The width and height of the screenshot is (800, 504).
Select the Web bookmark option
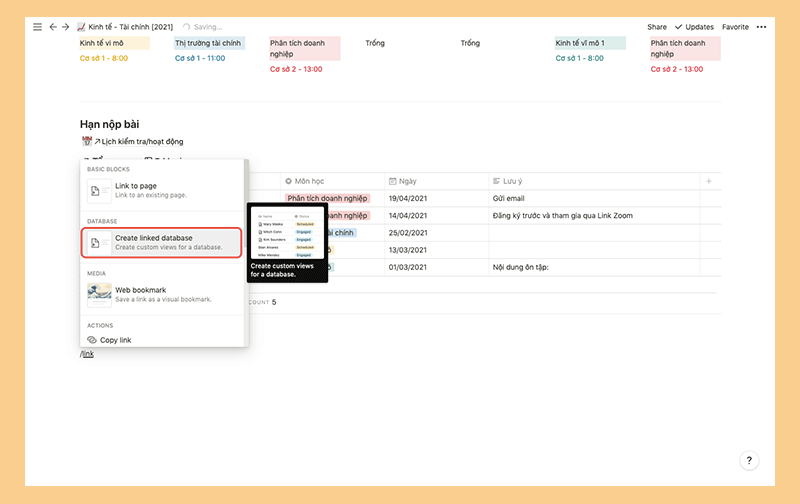[162, 294]
